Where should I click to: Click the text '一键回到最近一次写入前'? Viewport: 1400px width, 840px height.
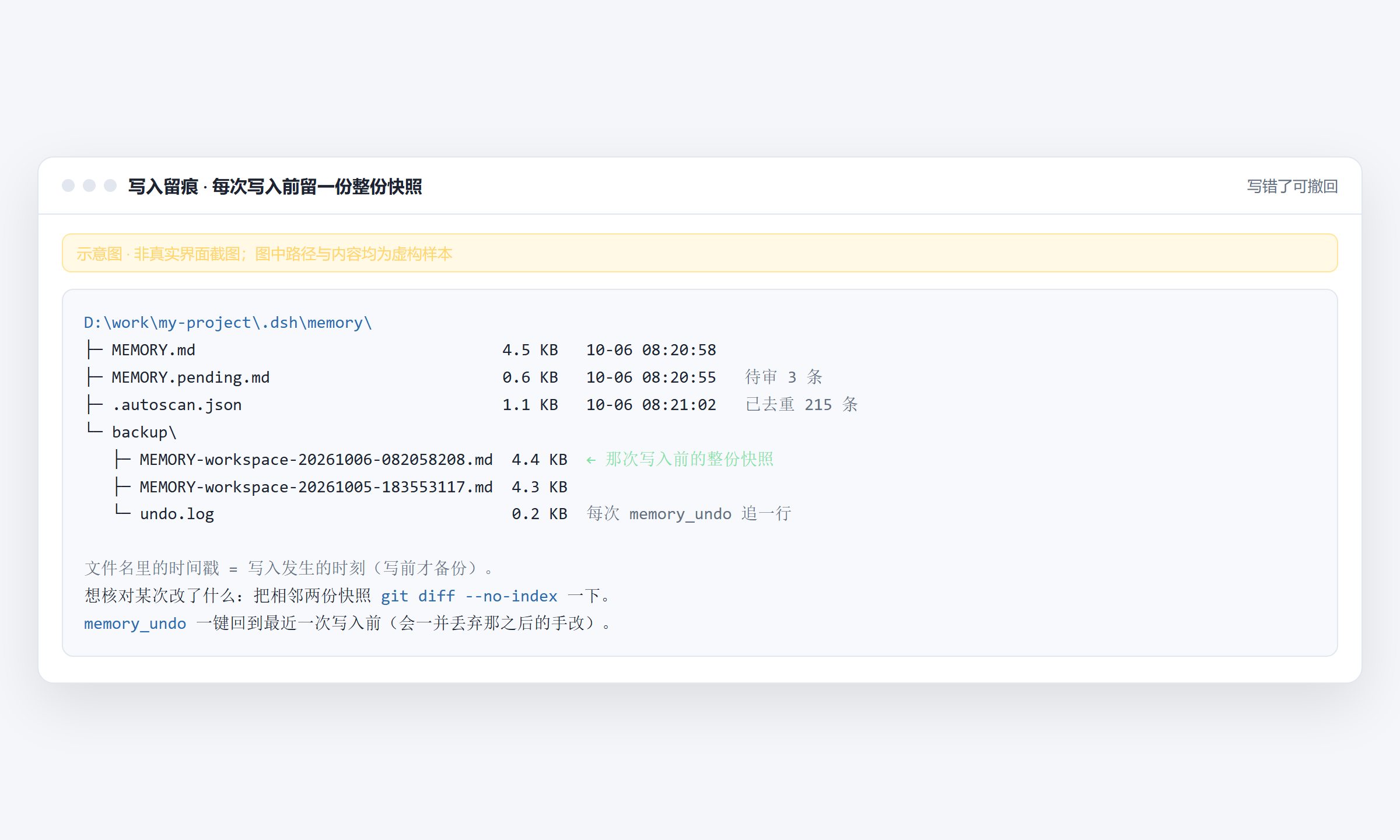click(x=289, y=624)
